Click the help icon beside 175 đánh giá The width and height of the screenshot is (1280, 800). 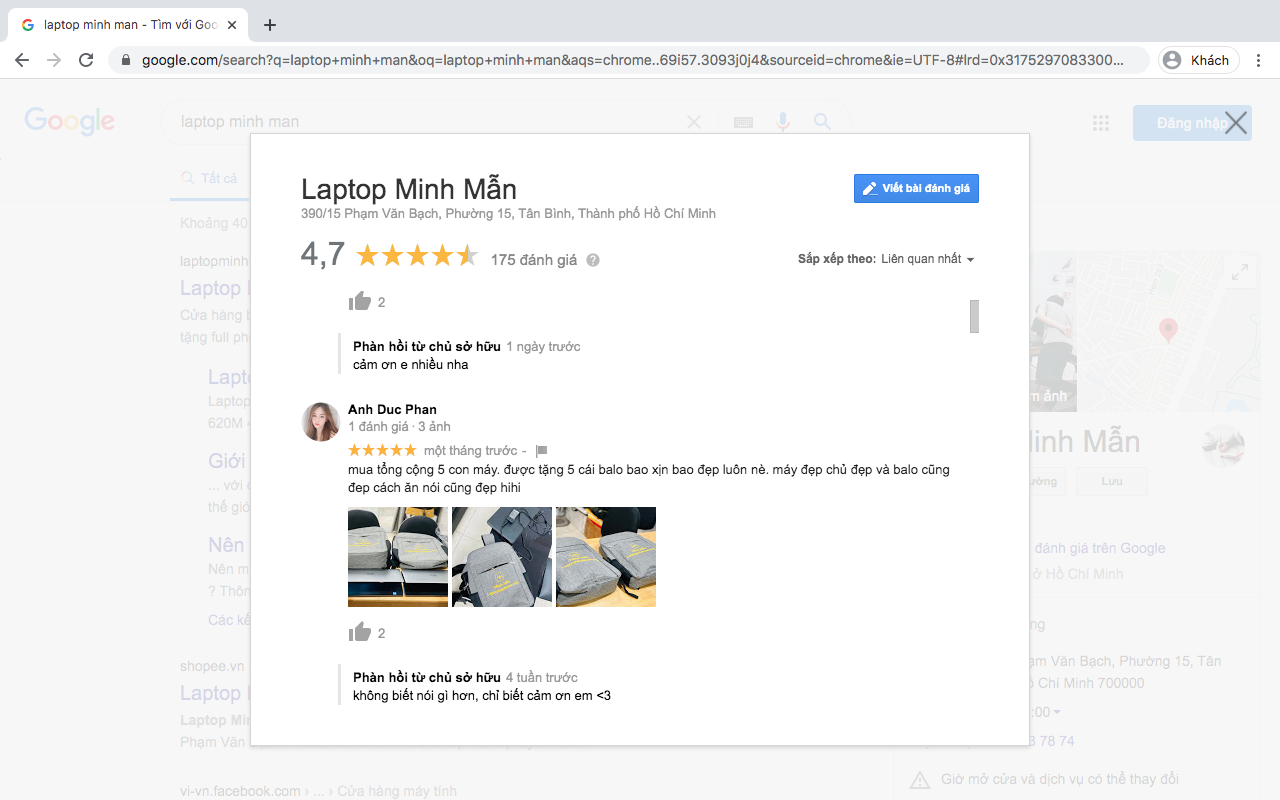593,260
